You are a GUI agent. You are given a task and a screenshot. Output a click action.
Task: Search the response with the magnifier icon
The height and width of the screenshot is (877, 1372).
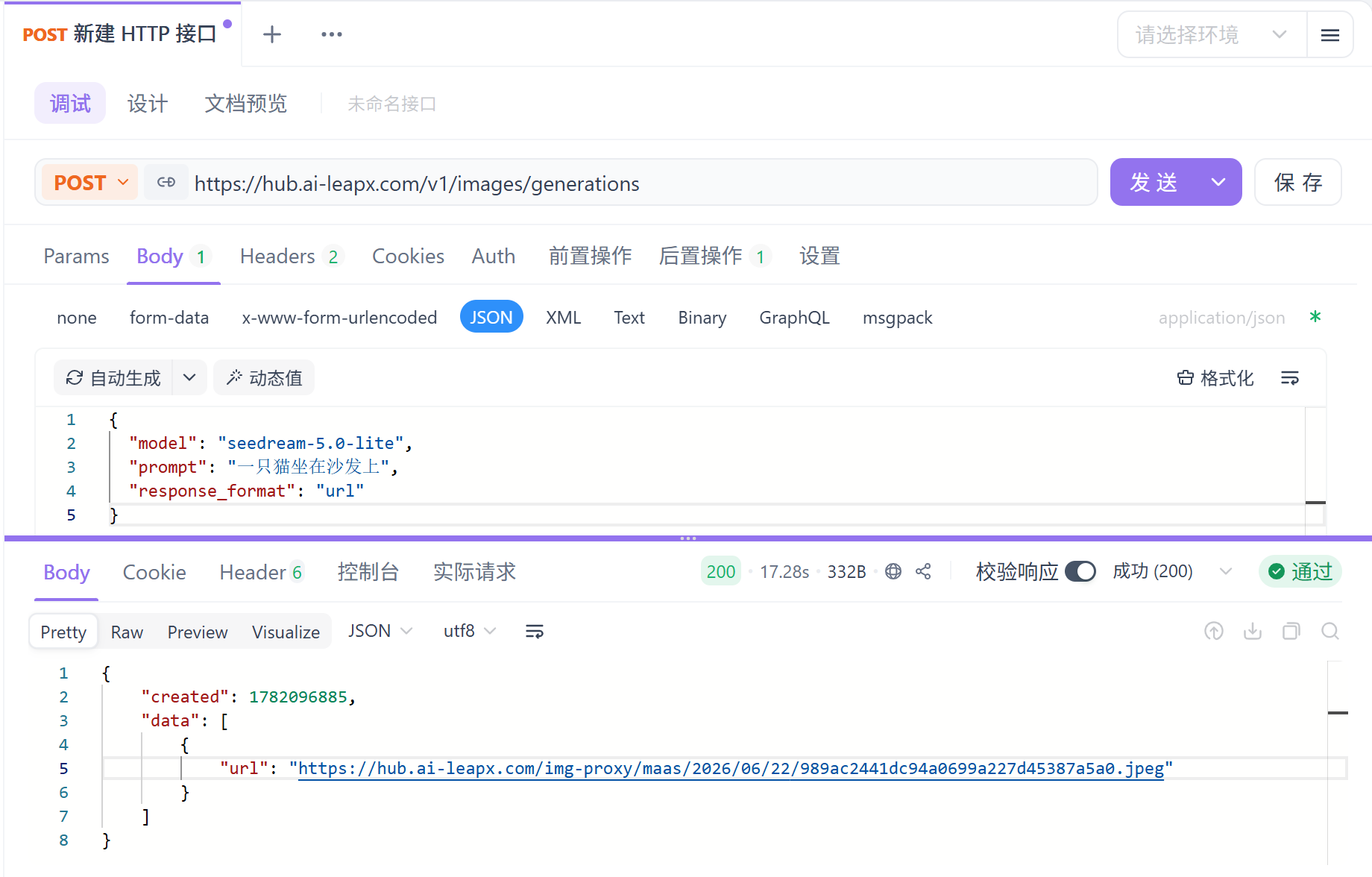click(x=1330, y=632)
